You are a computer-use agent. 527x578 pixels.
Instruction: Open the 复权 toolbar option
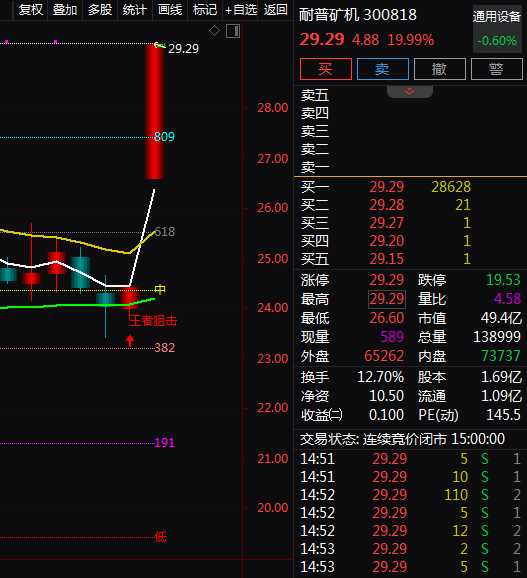(31, 10)
